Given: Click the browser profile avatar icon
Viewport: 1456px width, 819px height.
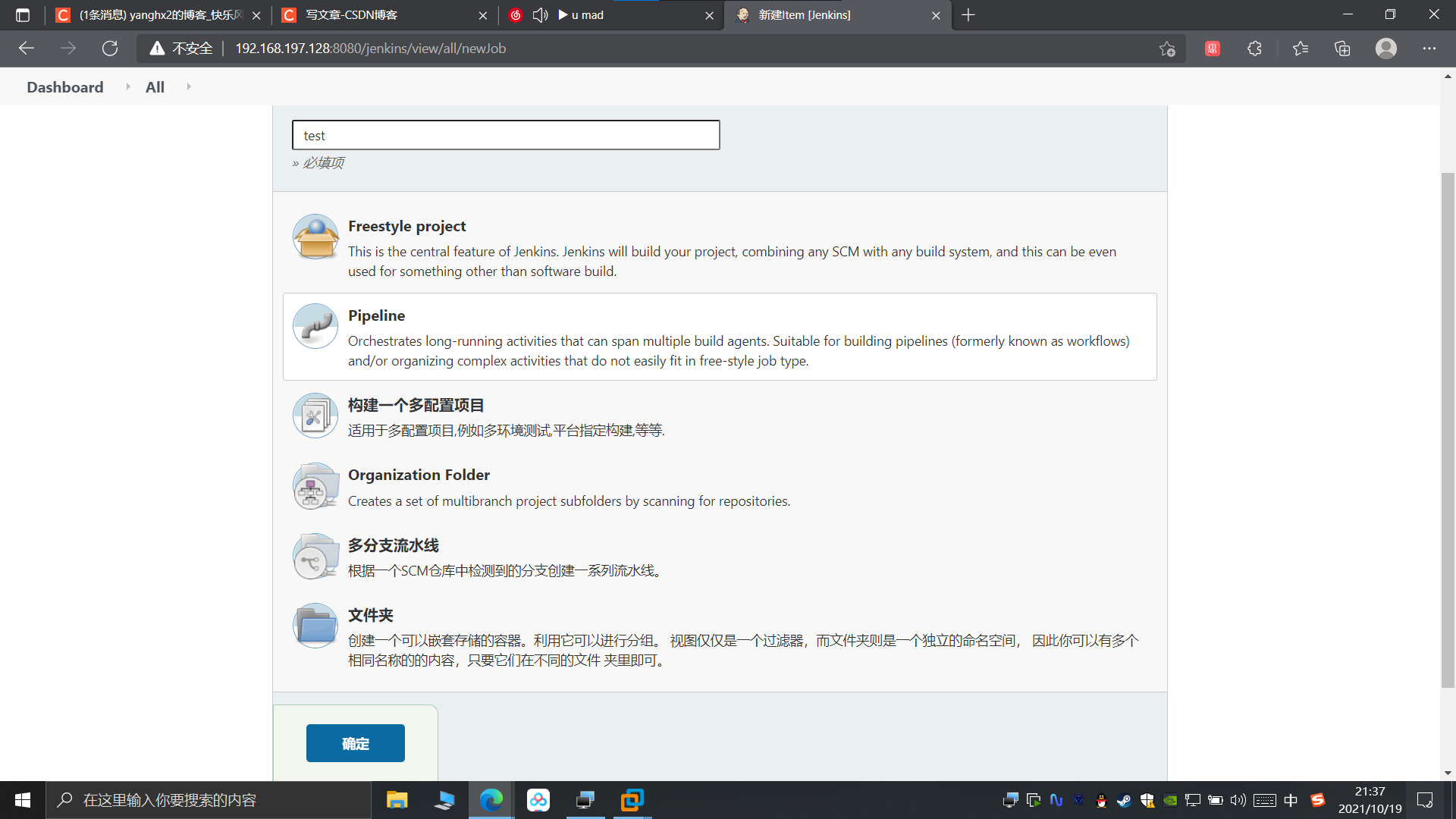Looking at the screenshot, I should pyautogui.click(x=1385, y=48).
